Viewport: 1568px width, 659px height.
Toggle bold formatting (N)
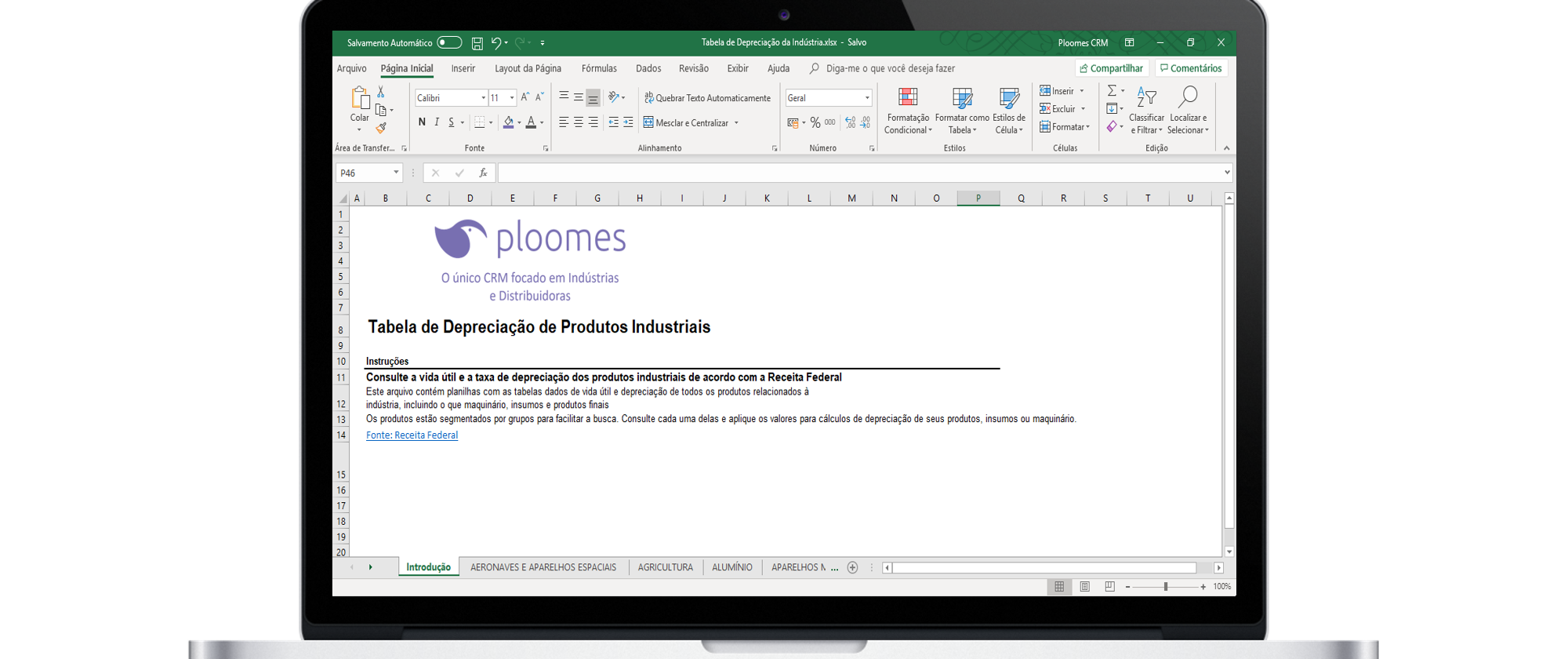click(422, 122)
